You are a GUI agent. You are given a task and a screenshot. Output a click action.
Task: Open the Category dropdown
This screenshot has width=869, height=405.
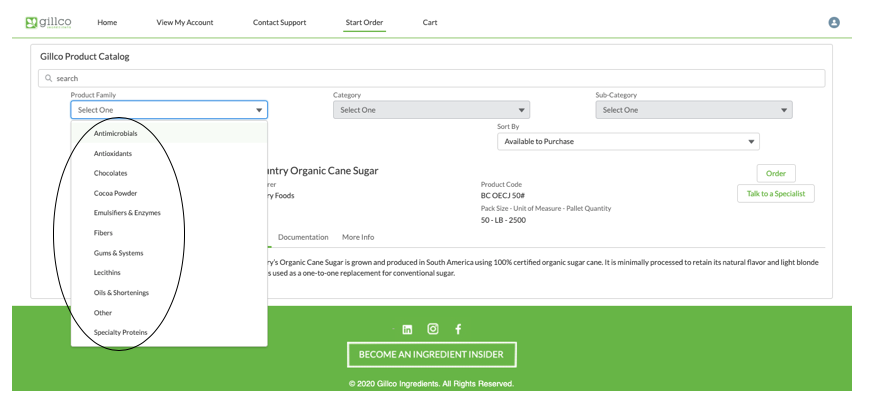[x=431, y=110]
